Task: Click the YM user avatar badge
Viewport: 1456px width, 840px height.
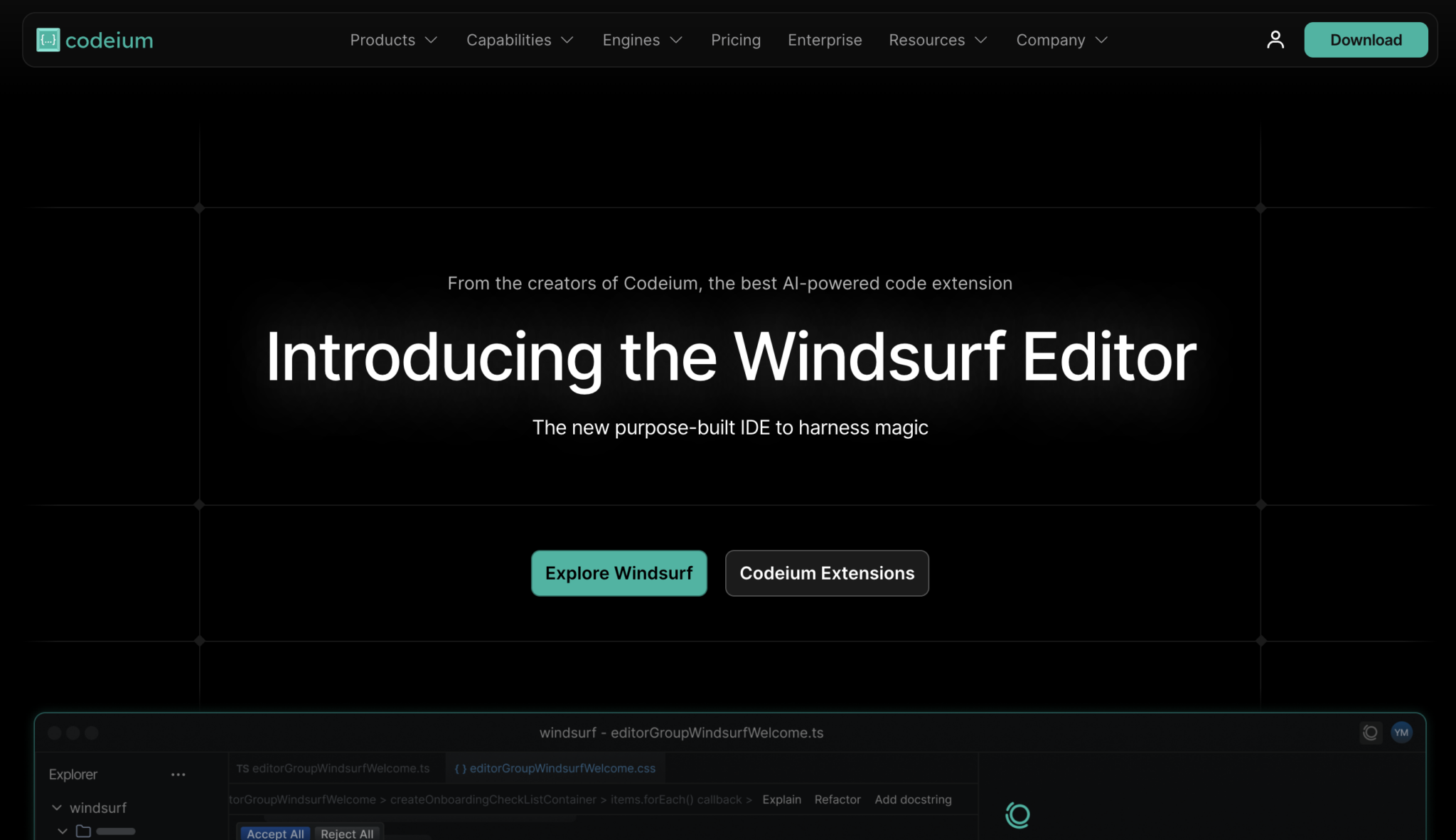Action: [x=1401, y=732]
